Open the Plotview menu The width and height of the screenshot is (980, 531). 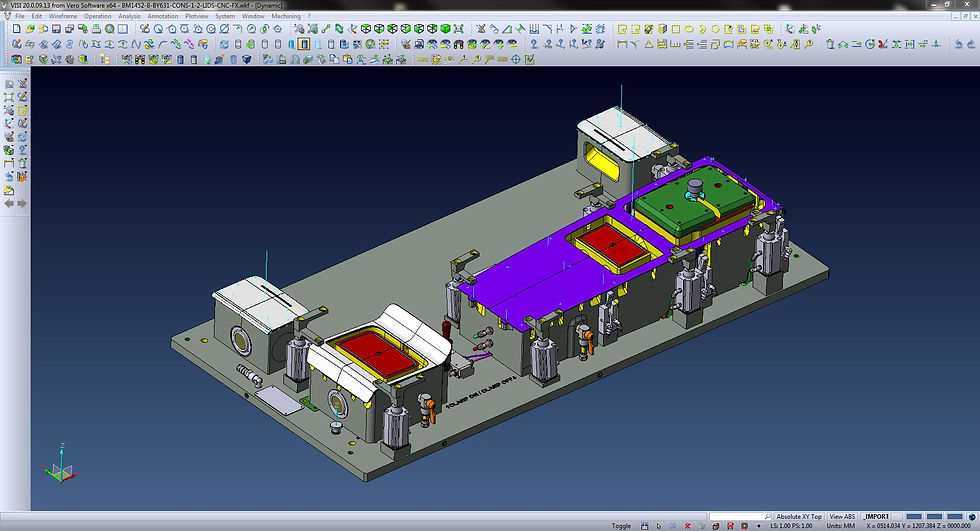point(197,16)
